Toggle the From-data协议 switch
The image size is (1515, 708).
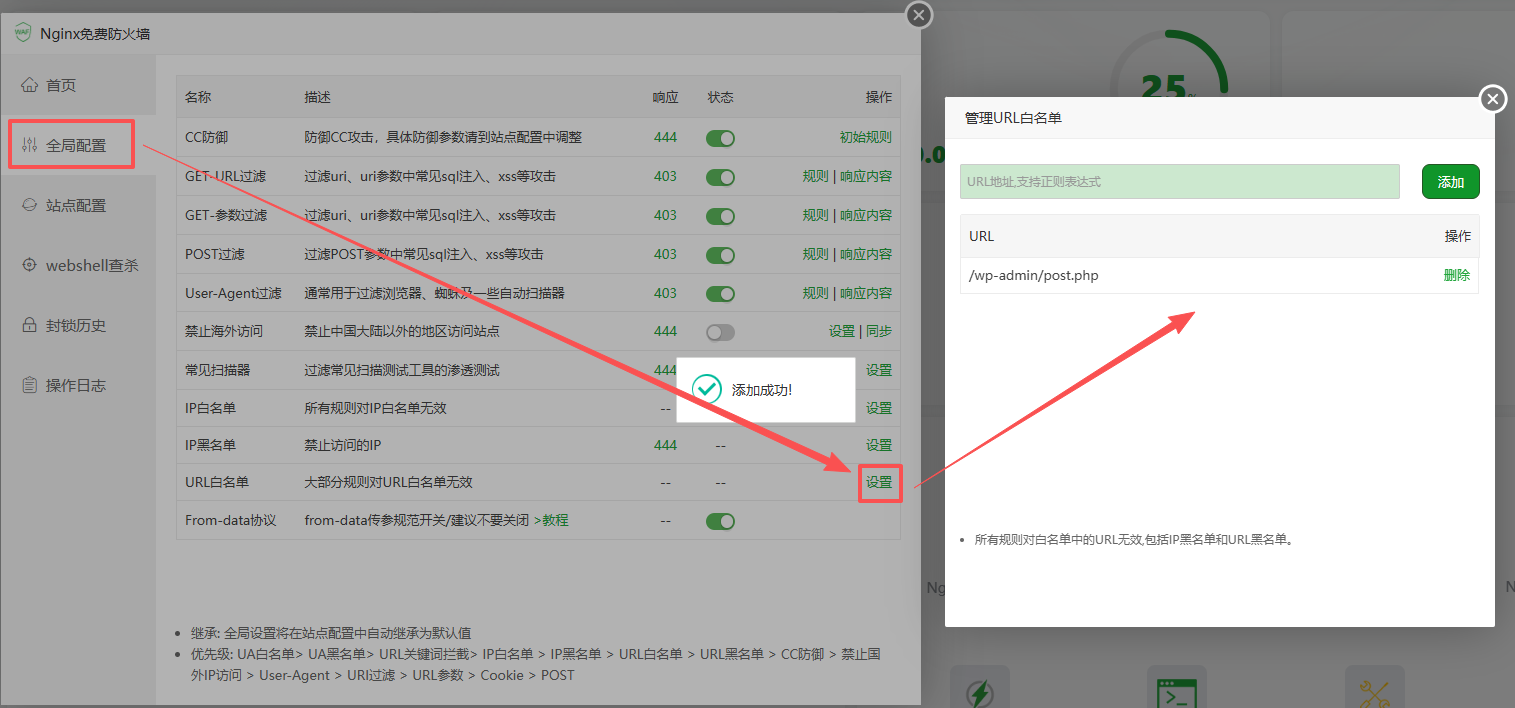click(720, 521)
